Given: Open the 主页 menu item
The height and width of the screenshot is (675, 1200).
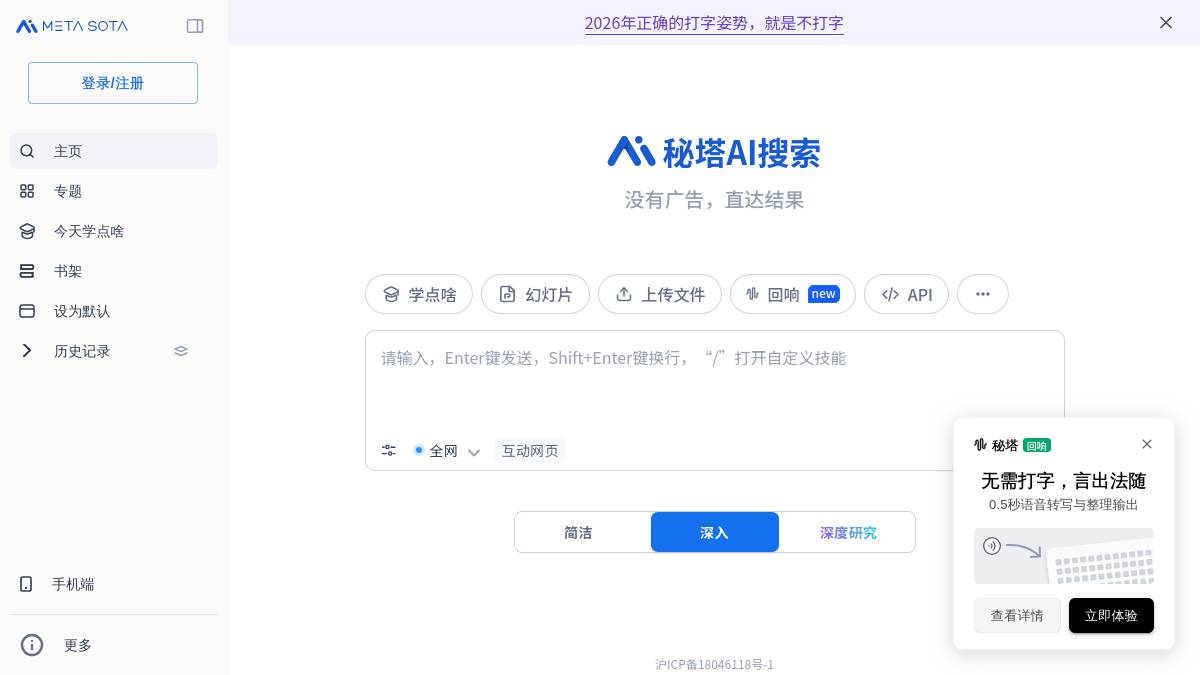Looking at the screenshot, I should pos(114,151).
